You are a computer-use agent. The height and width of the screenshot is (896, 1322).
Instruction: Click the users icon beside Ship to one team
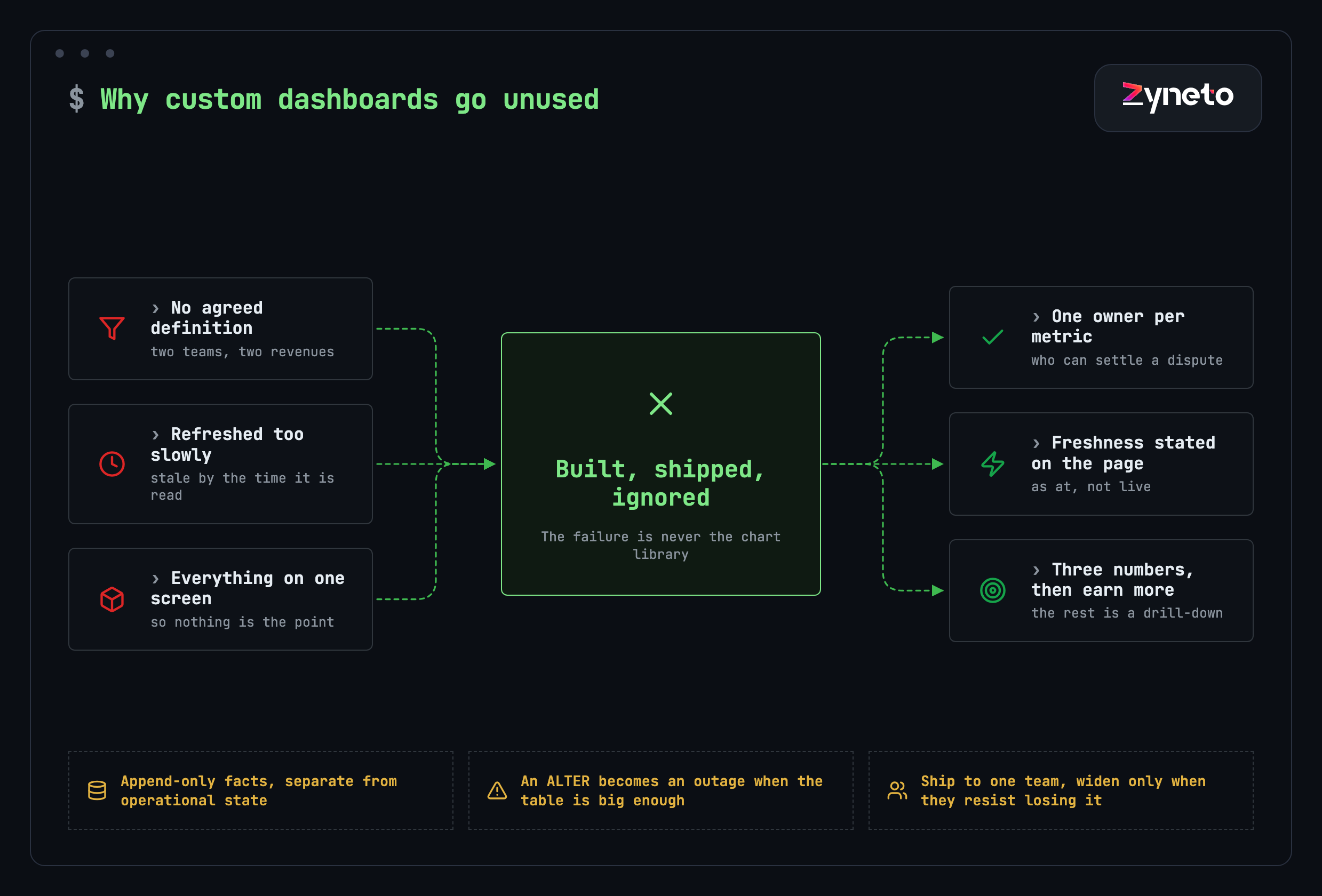897,790
